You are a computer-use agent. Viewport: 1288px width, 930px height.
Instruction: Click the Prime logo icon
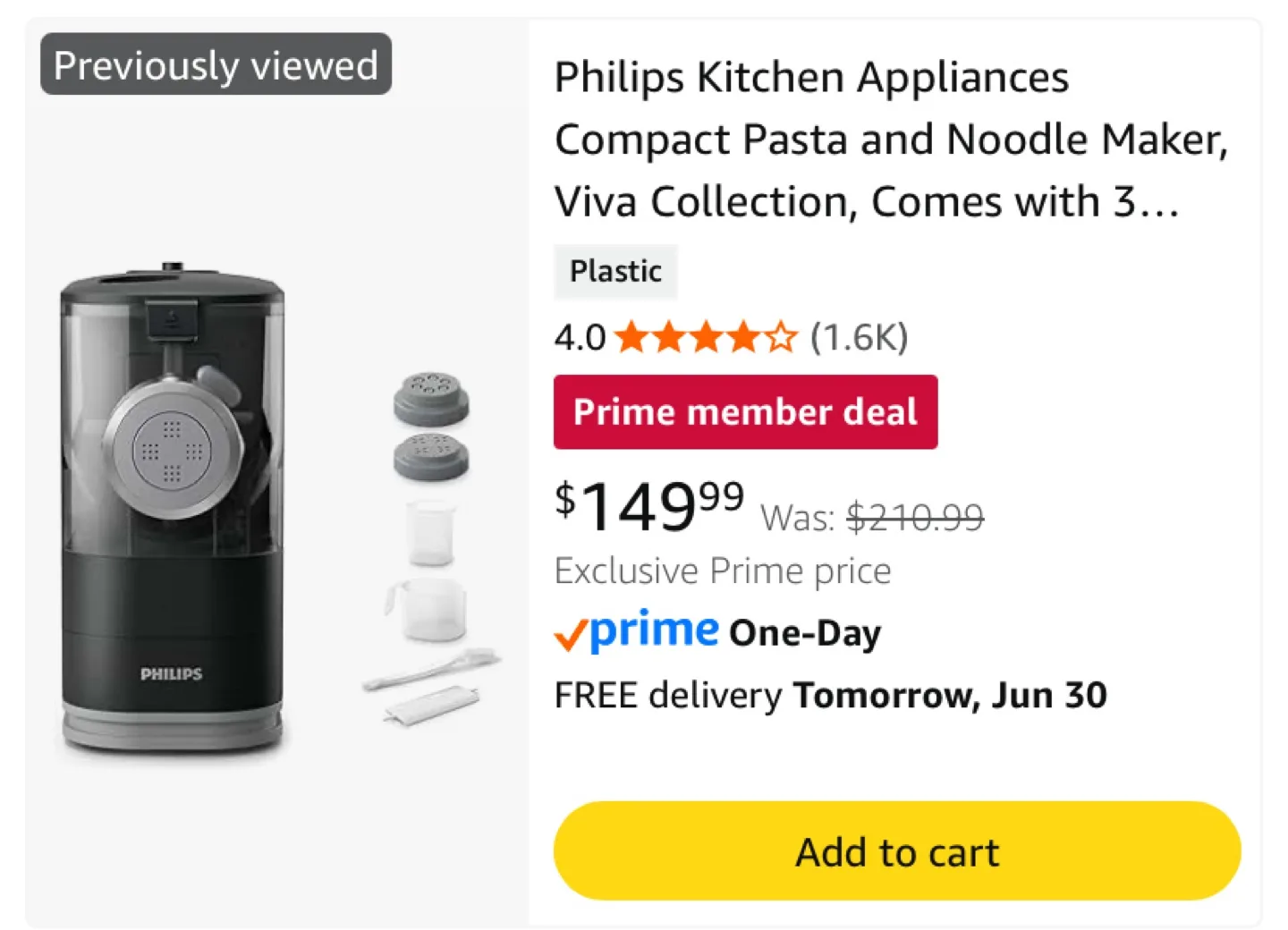pyautogui.click(x=653, y=630)
